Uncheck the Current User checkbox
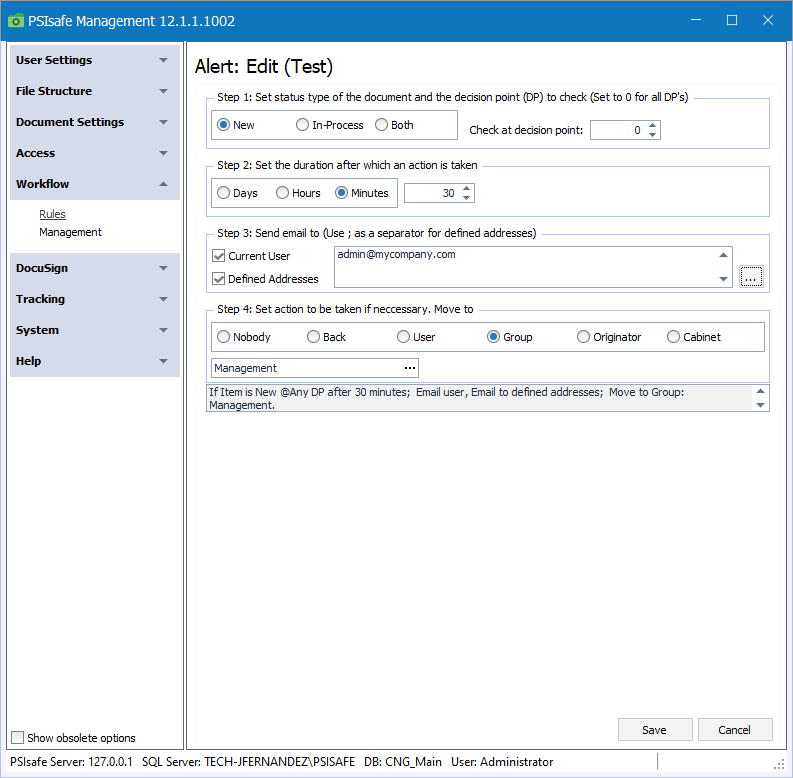The width and height of the screenshot is (793, 778). pyautogui.click(x=218, y=256)
